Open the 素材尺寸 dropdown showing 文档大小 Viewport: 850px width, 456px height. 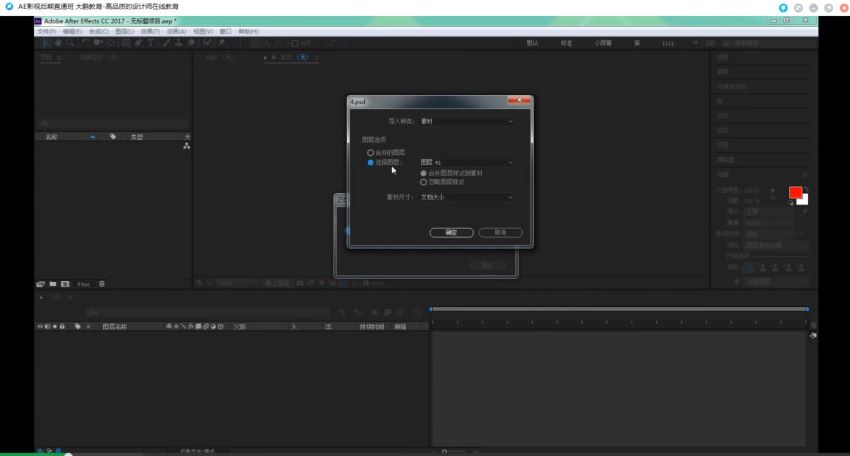click(467, 197)
